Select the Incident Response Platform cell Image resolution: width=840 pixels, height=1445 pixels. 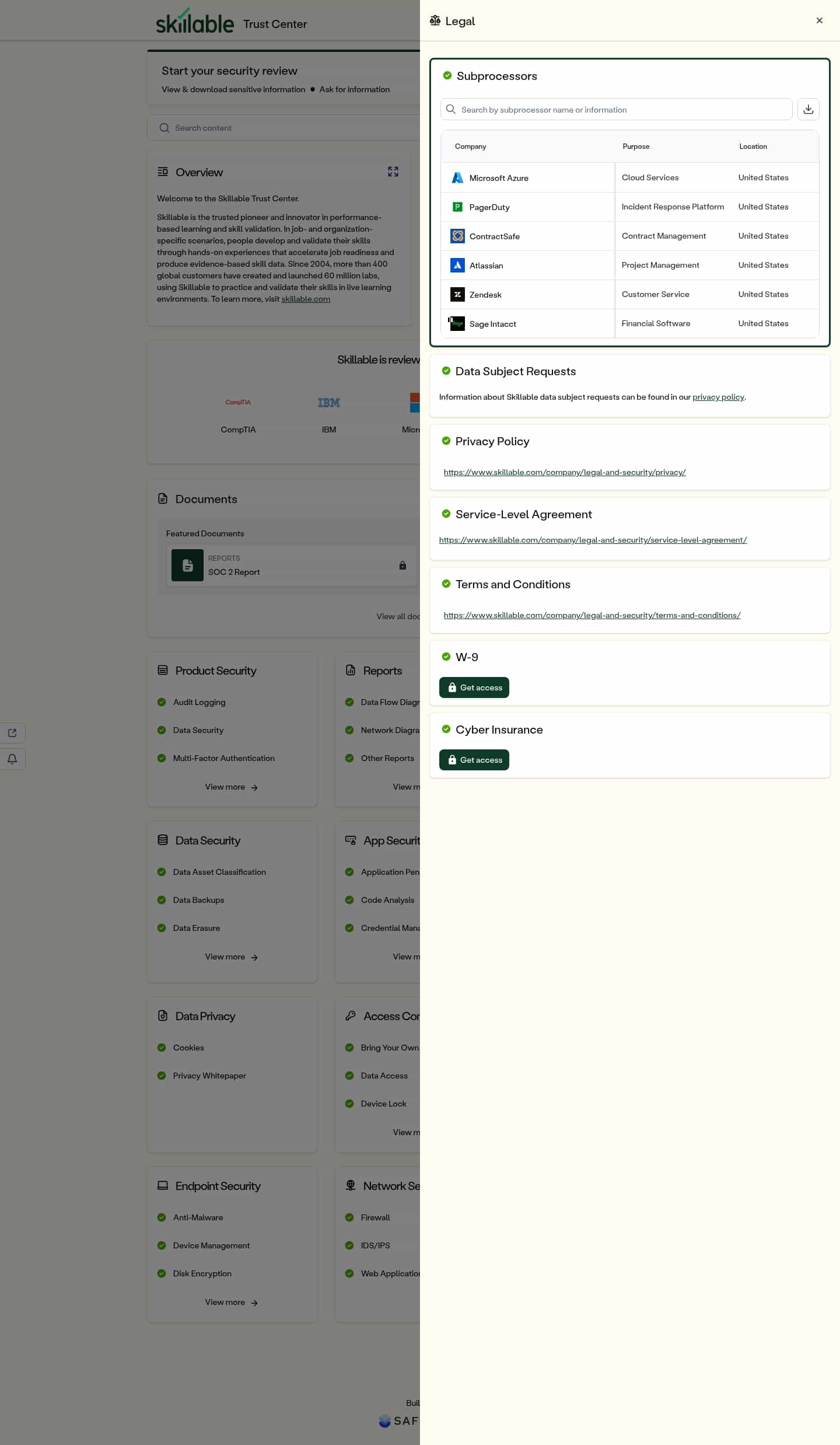673,207
